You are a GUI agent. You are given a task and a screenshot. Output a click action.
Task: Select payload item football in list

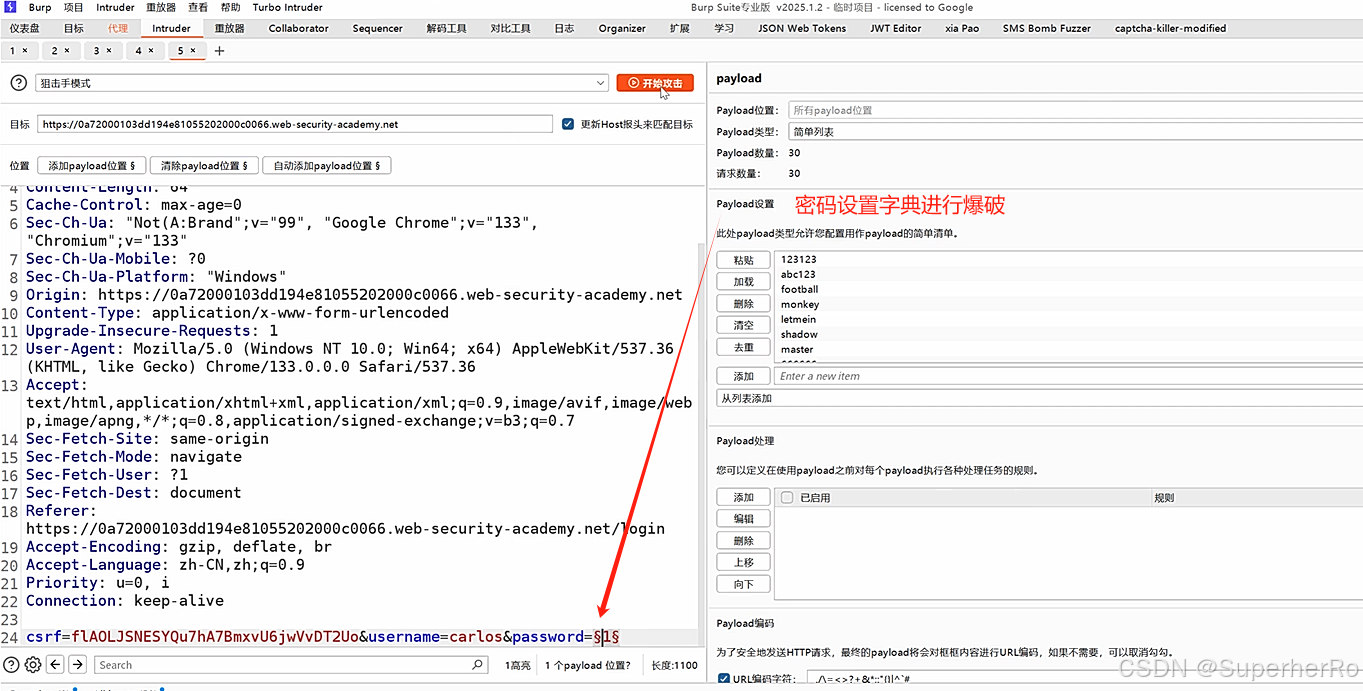coord(1069,289)
